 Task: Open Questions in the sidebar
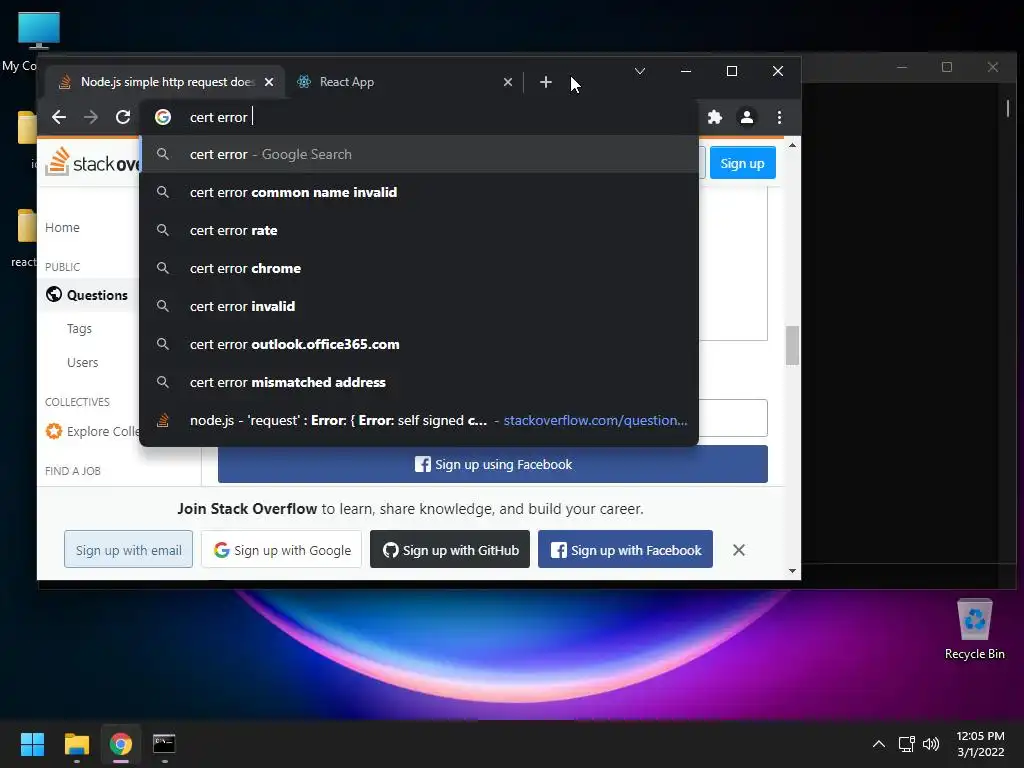point(97,295)
